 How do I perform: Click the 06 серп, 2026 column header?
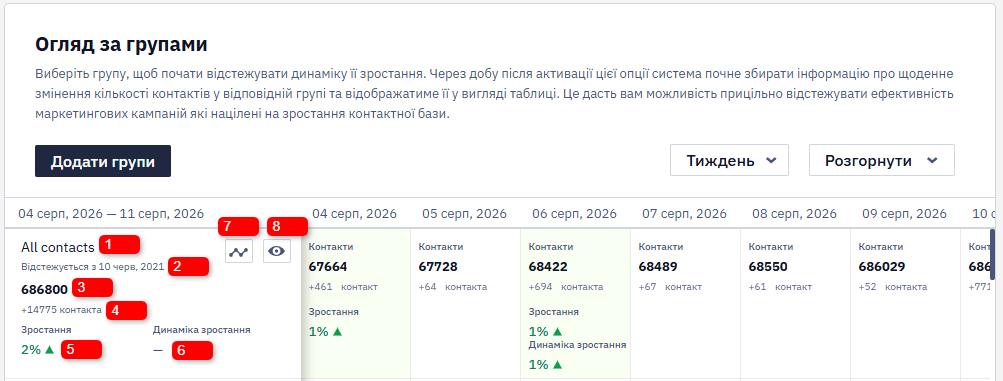[x=575, y=214]
